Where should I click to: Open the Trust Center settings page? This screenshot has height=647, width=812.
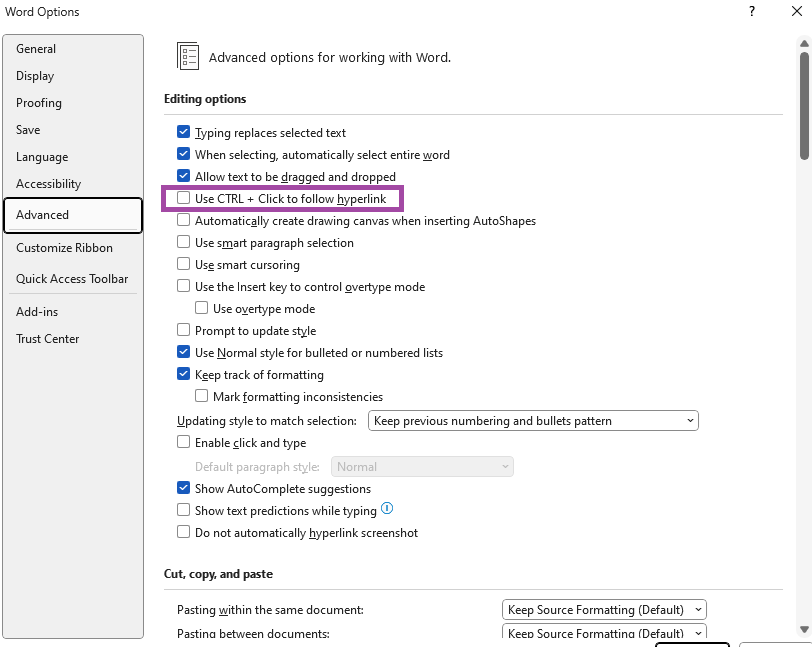click(x=47, y=338)
